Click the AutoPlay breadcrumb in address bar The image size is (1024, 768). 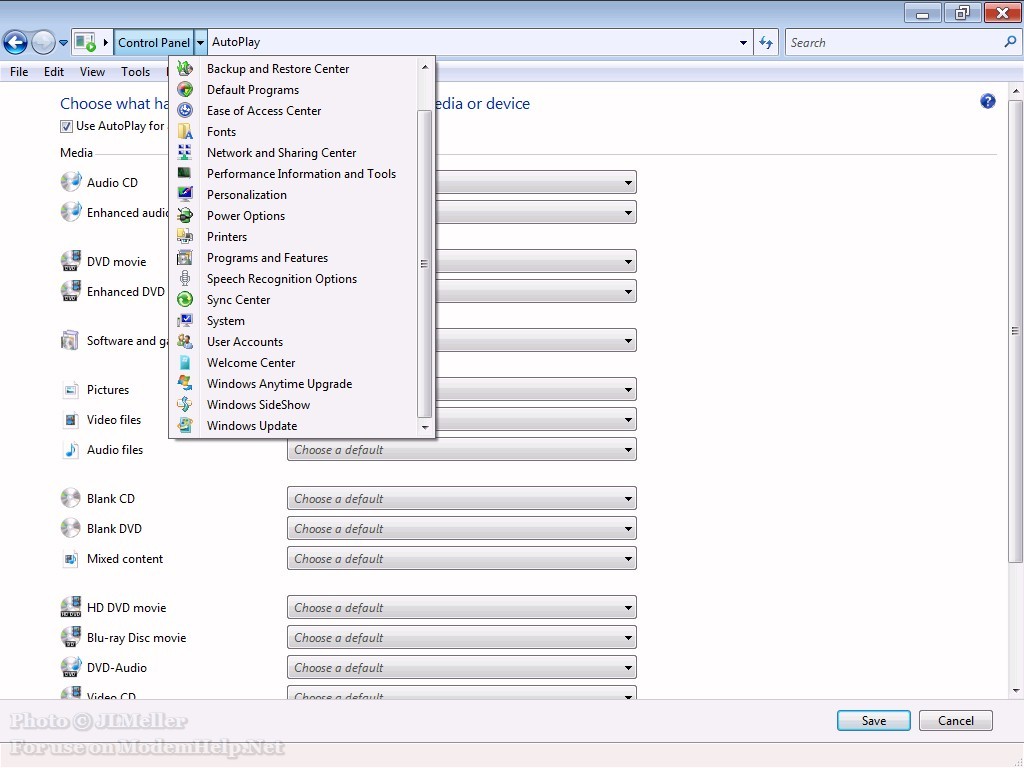(236, 42)
